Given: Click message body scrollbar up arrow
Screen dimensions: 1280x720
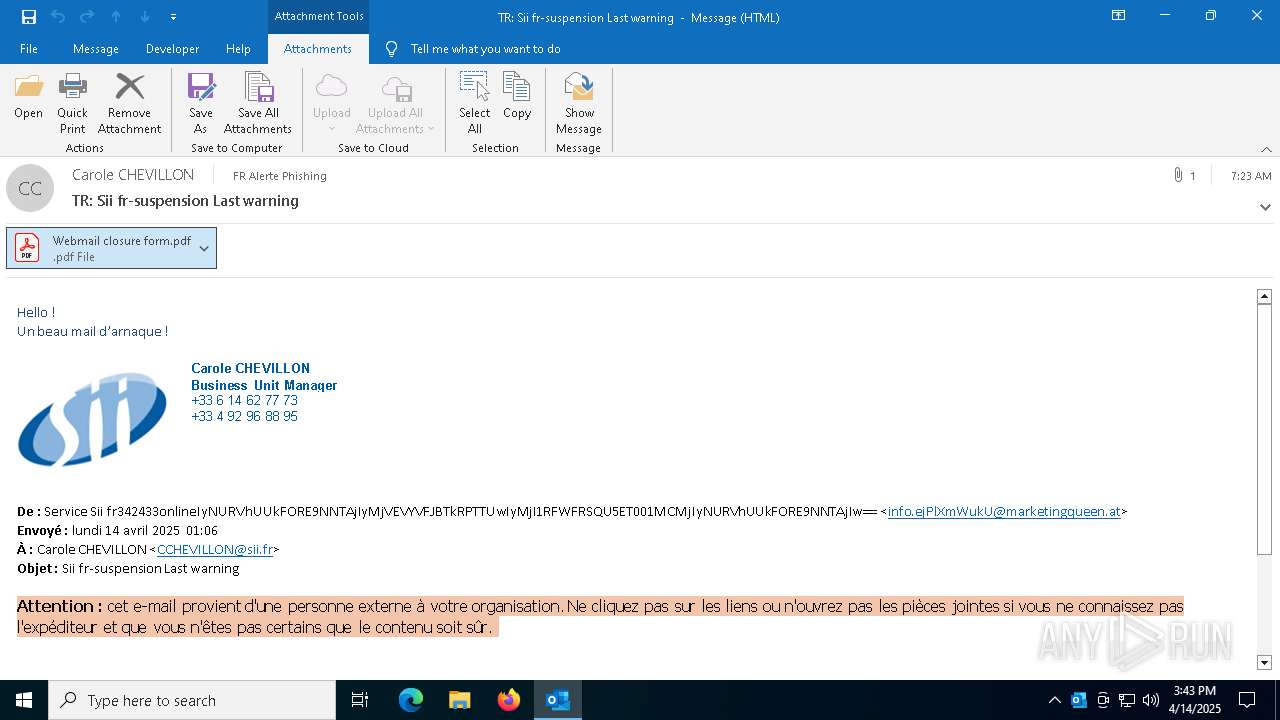Looking at the screenshot, I should click(1264, 296).
